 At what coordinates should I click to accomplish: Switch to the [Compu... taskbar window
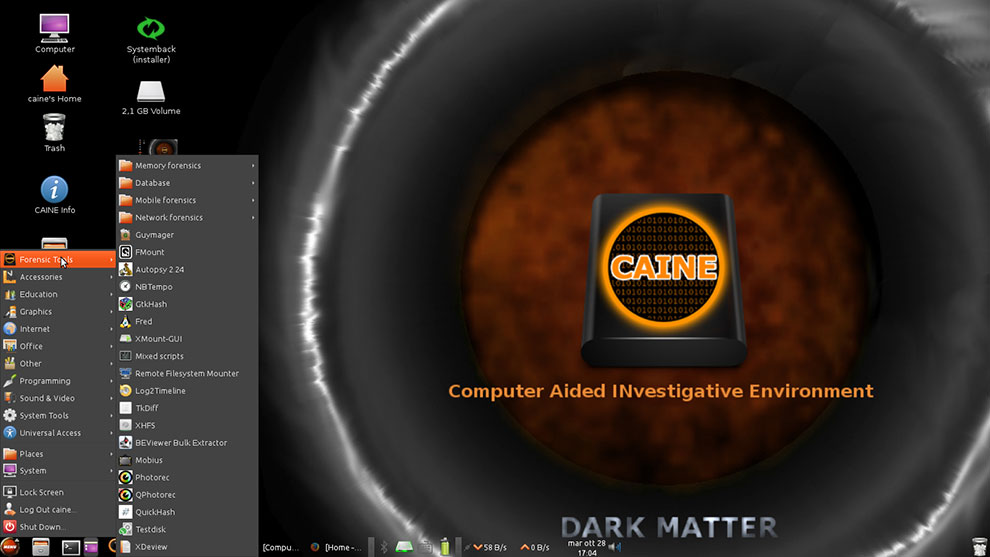281,548
